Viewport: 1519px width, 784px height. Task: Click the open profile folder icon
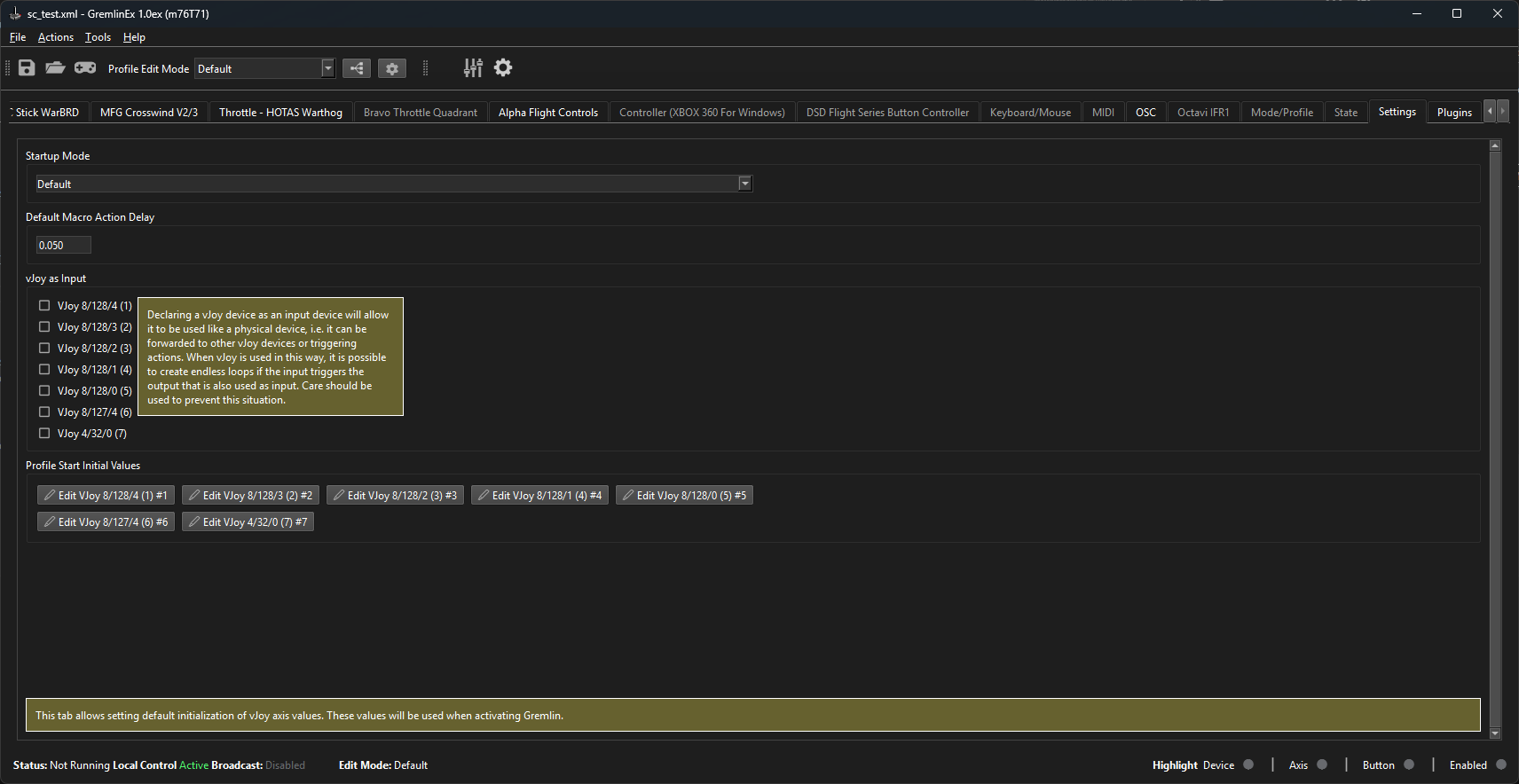click(x=55, y=68)
